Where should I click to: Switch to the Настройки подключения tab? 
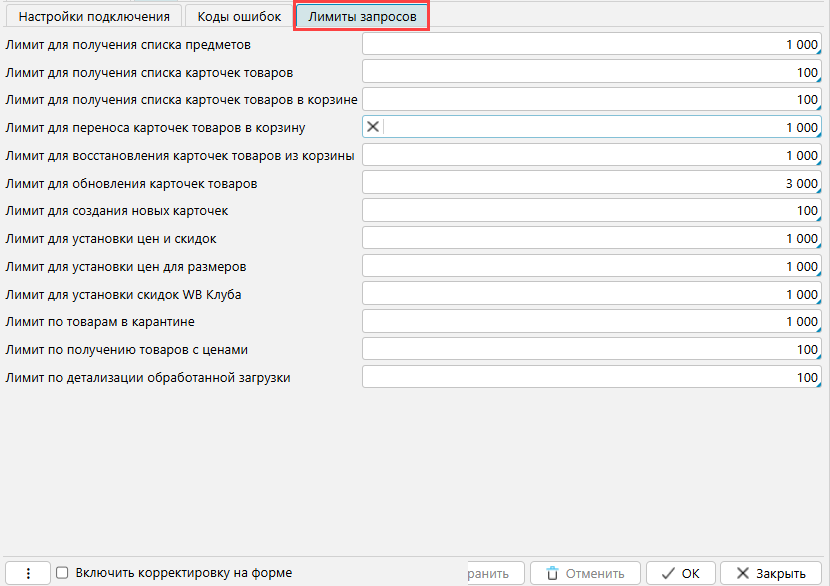[x=94, y=16]
